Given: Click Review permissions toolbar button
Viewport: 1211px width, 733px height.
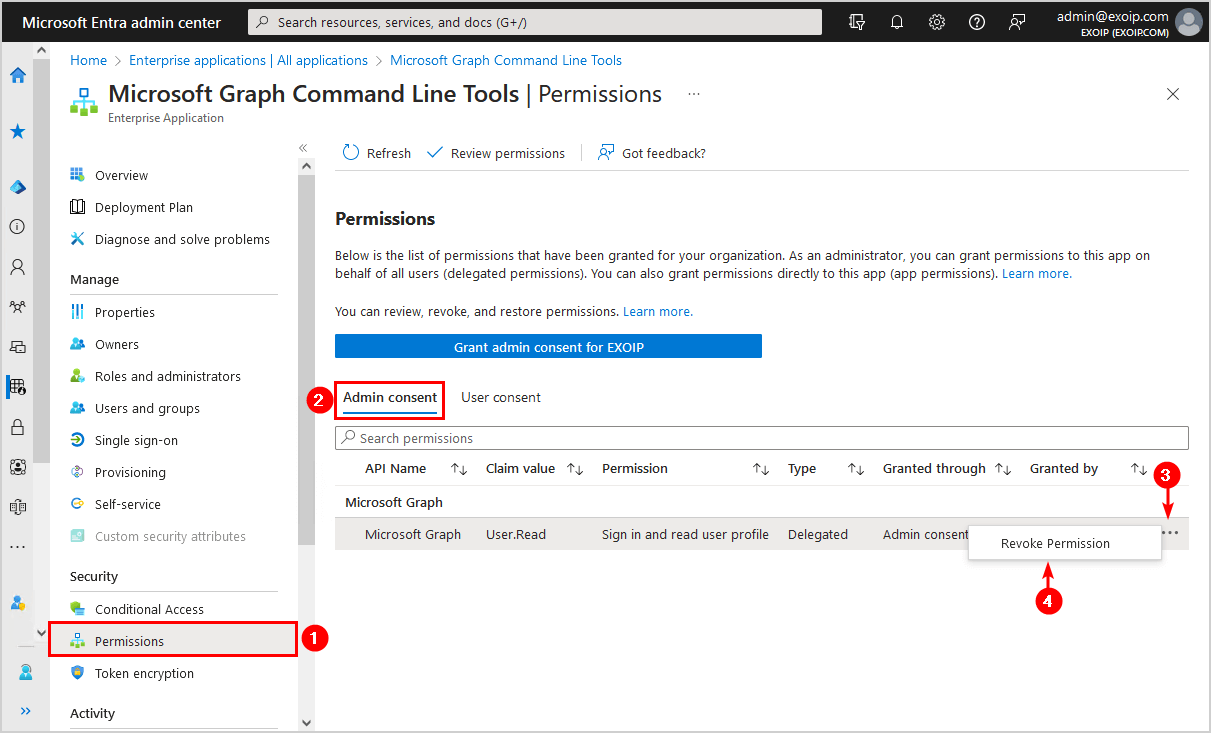Looking at the screenshot, I should (496, 153).
